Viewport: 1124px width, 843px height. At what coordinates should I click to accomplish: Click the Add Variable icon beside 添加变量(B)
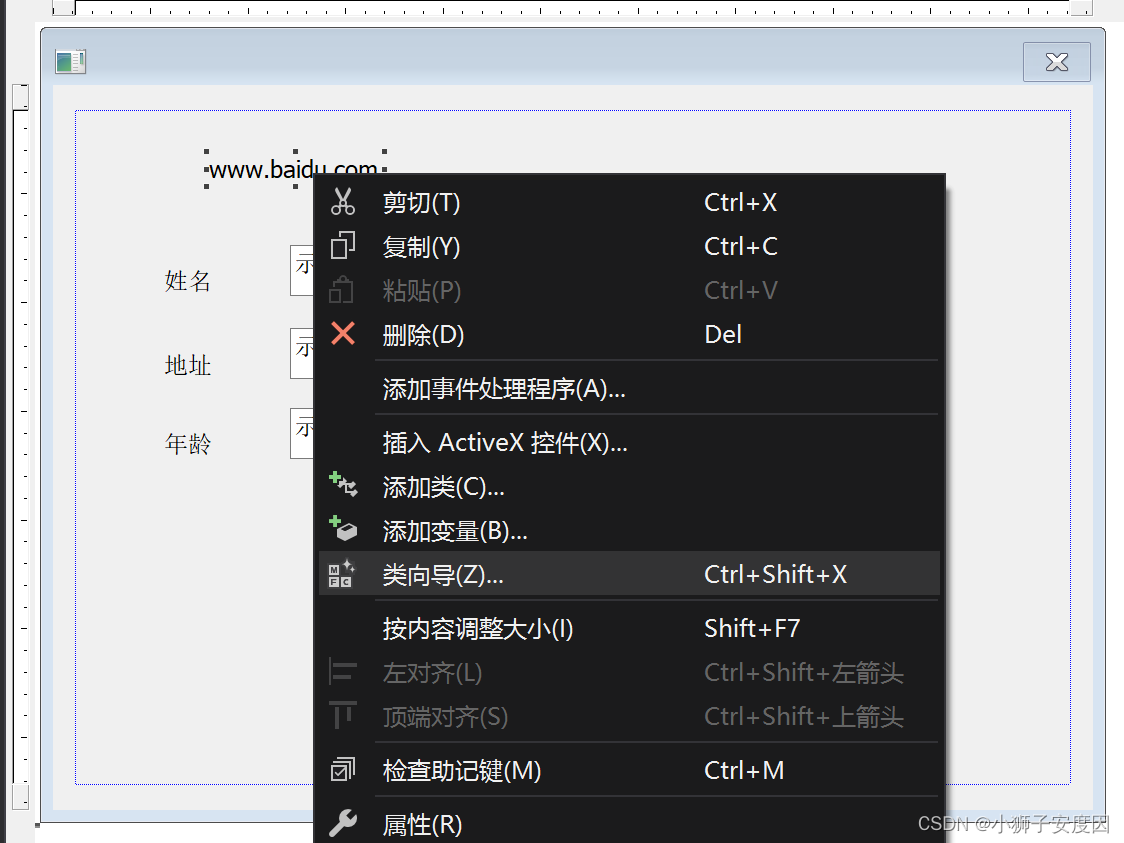tap(344, 529)
